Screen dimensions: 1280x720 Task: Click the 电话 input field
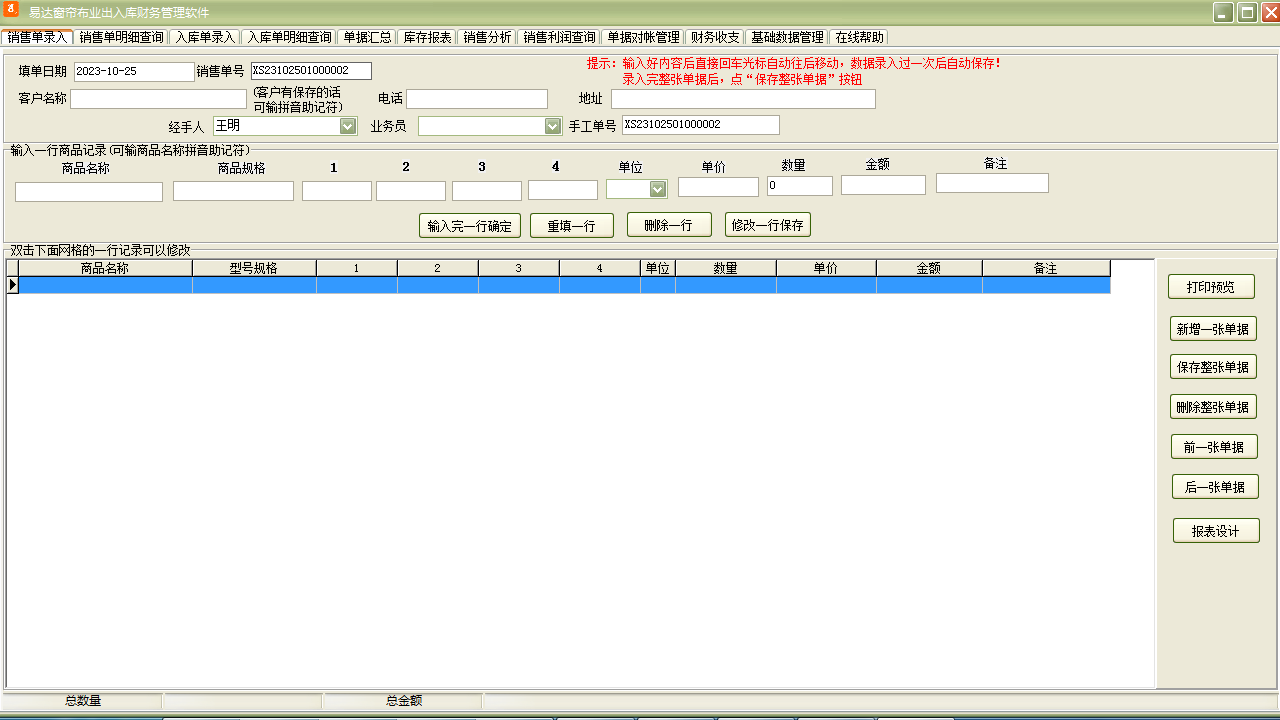pyautogui.click(x=477, y=99)
